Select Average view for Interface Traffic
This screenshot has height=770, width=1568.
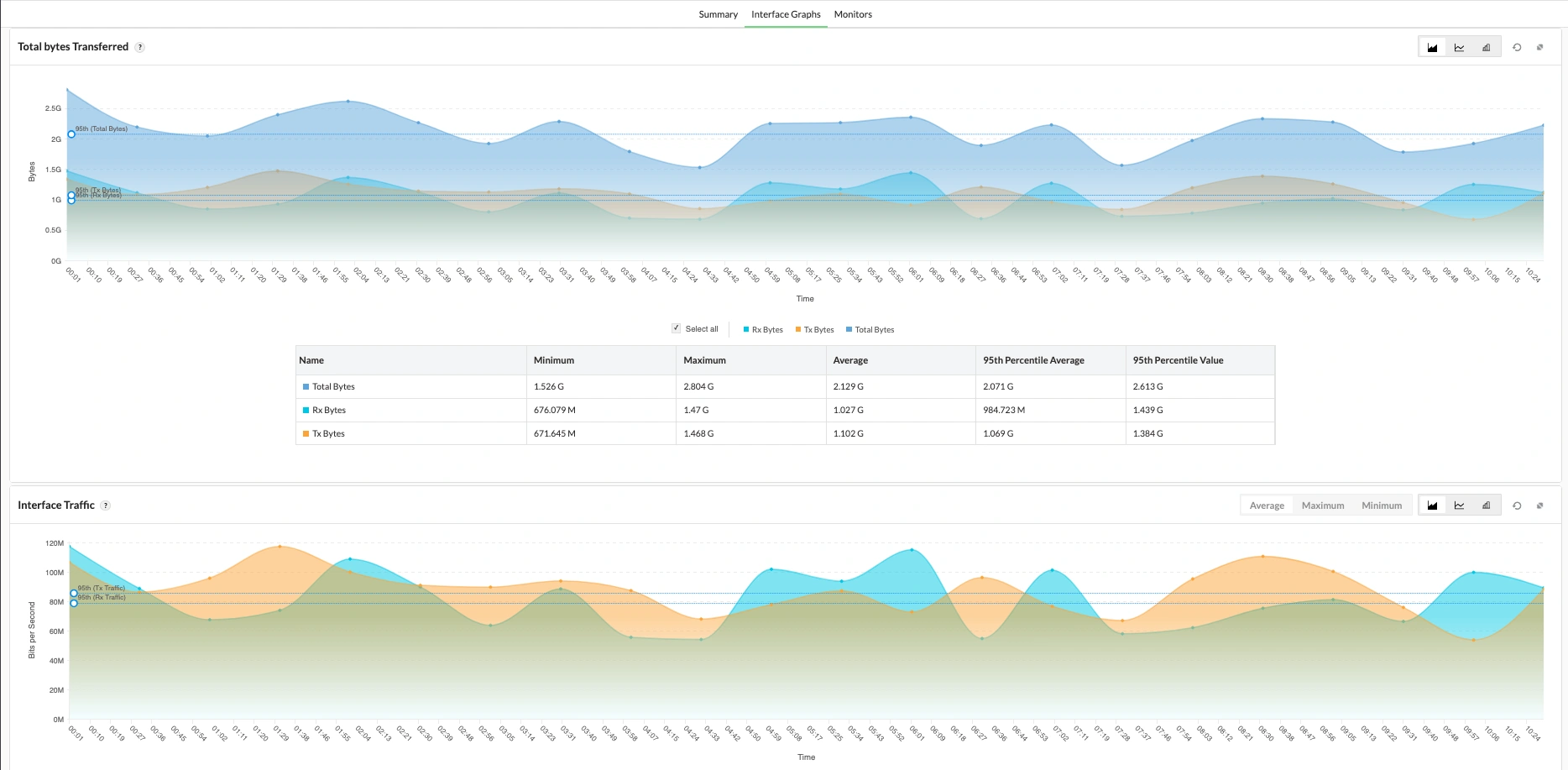pyautogui.click(x=1267, y=505)
